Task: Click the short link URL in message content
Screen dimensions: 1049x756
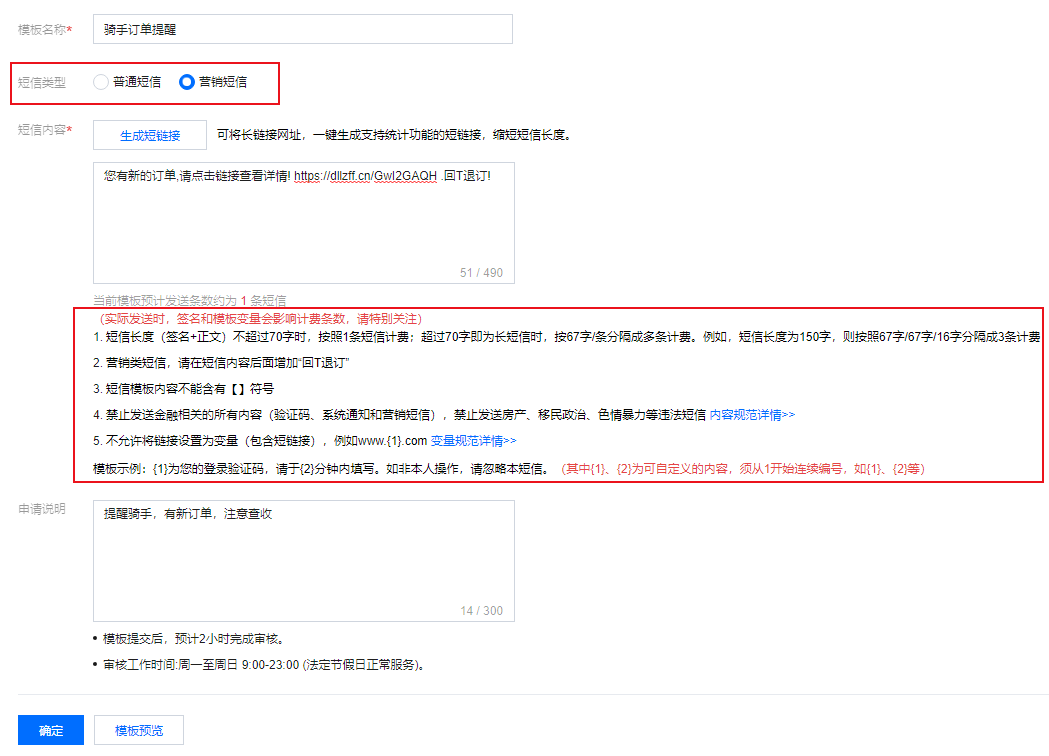Action: pyautogui.click(x=365, y=176)
